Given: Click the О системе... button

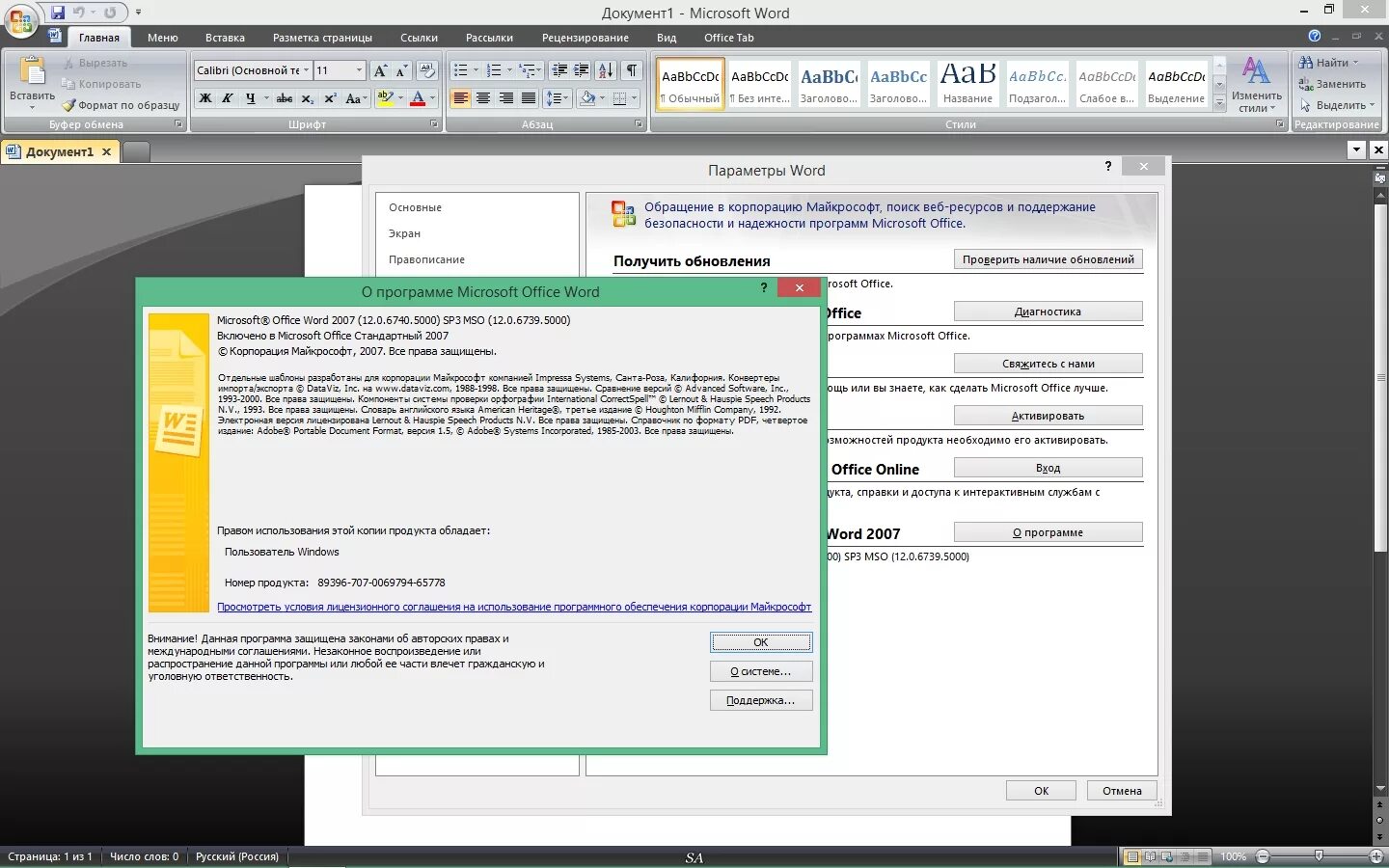Looking at the screenshot, I should coord(761,671).
